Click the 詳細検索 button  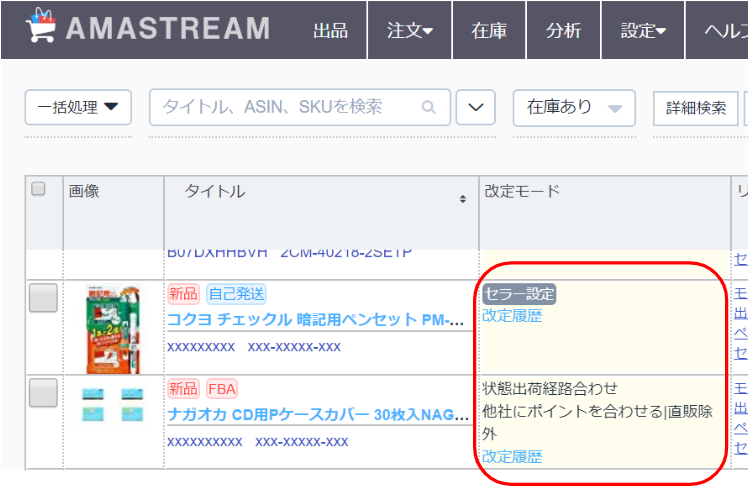pyautogui.click(x=696, y=108)
